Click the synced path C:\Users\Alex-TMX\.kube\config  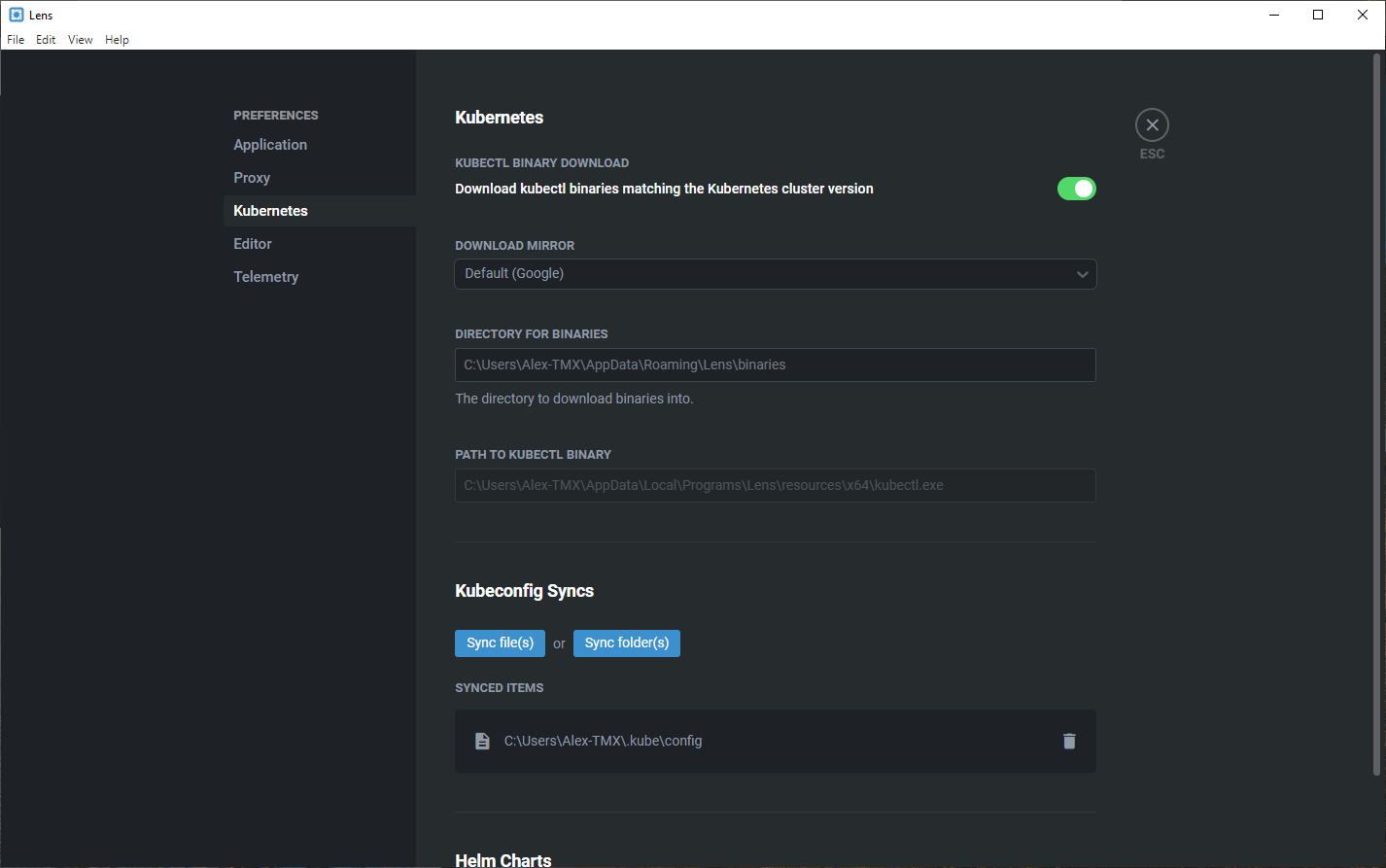[x=603, y=741]
